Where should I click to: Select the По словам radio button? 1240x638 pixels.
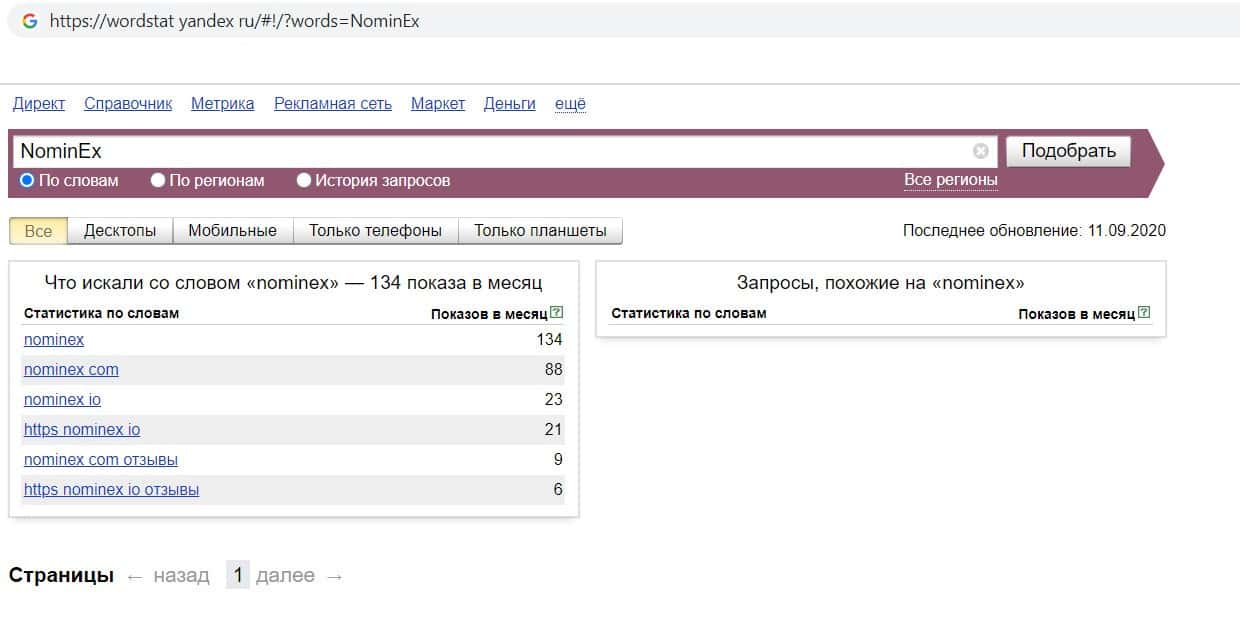(27, 181)
